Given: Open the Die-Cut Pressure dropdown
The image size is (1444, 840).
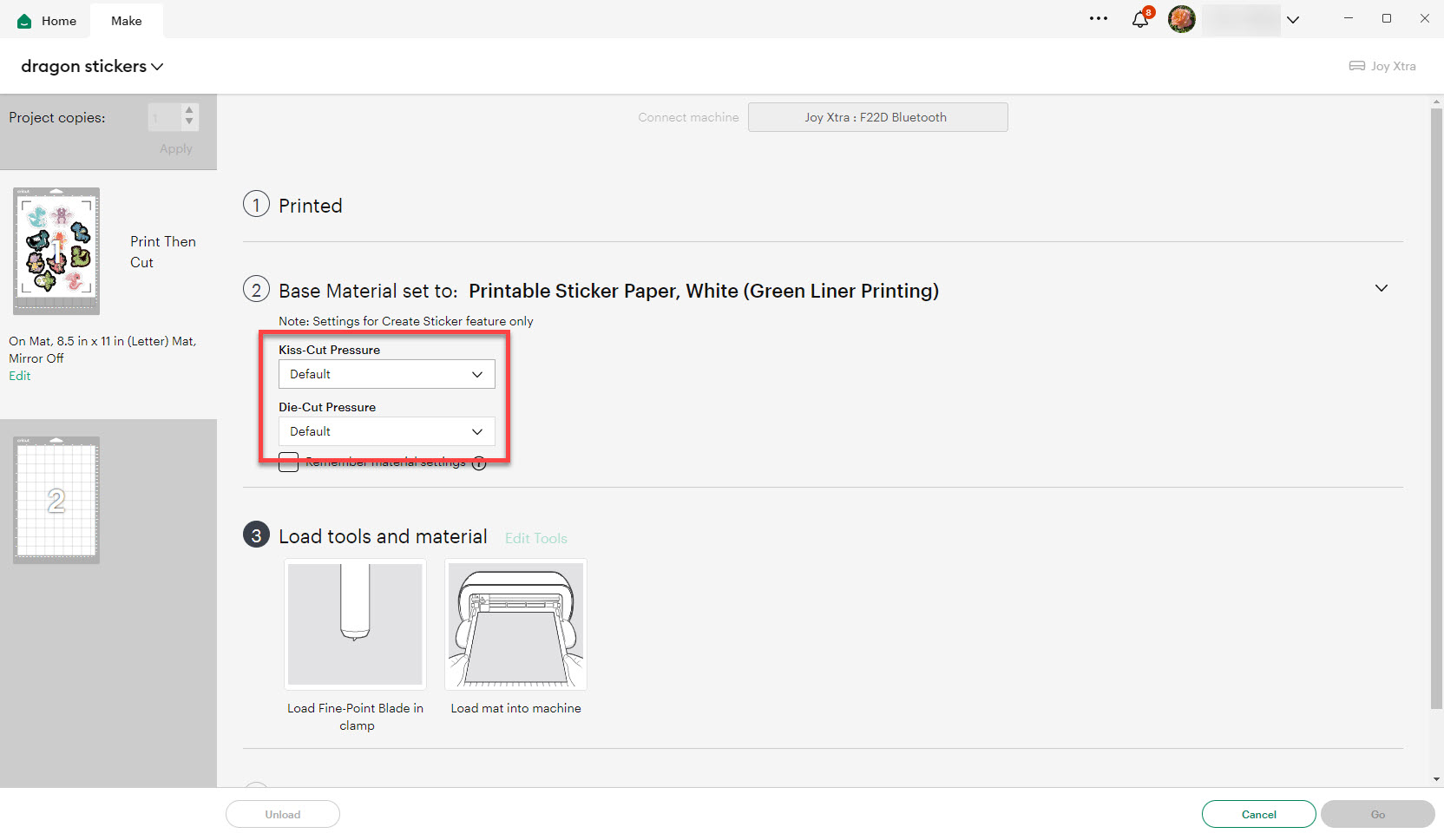Looking at the screenshot, I should (x=386, y=431).
